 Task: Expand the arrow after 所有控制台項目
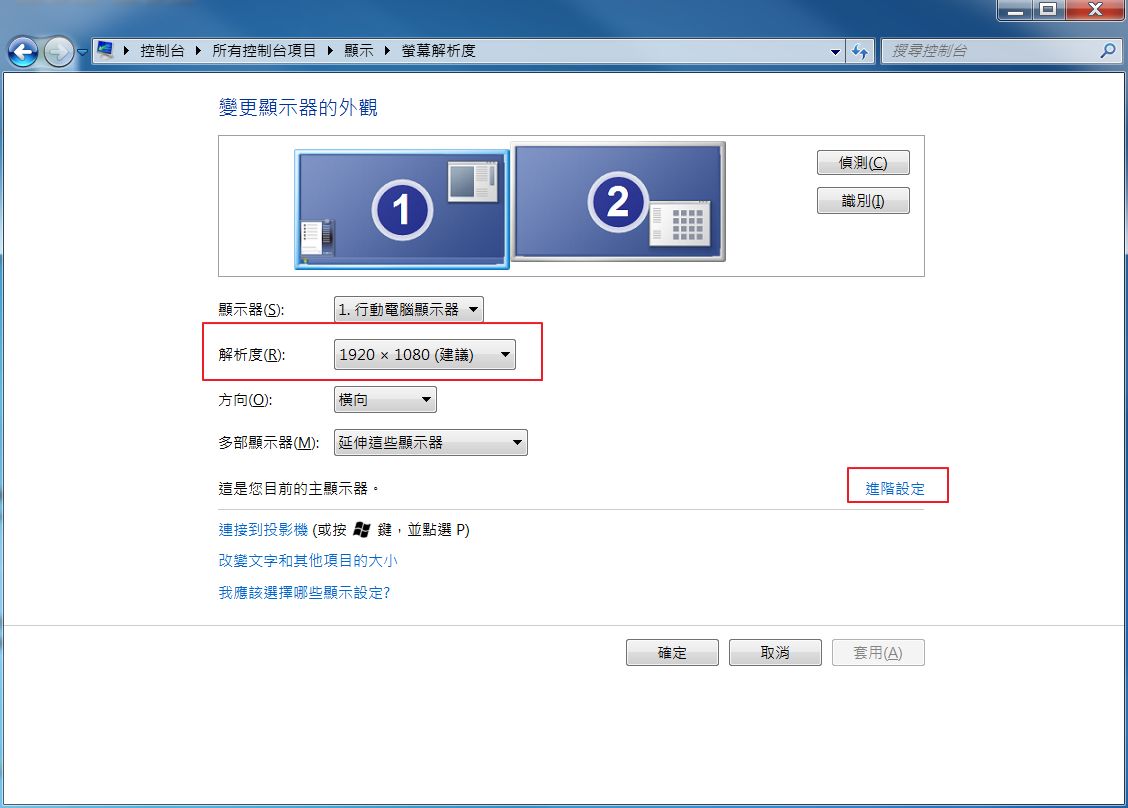tap(329, 50)
